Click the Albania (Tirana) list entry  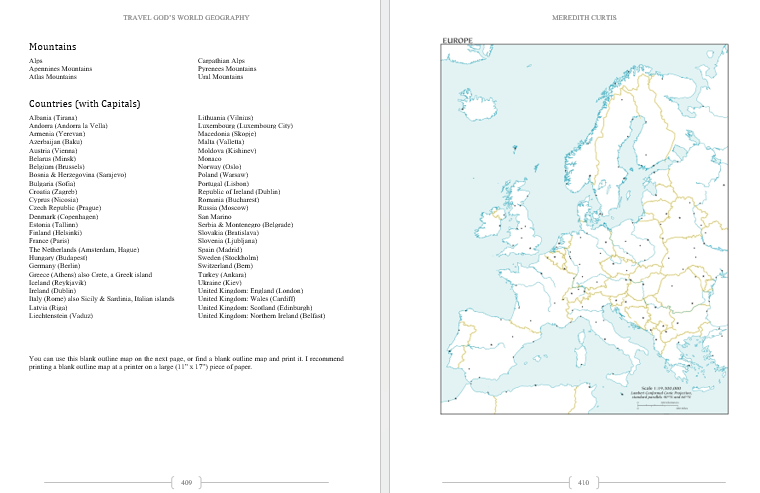(x=53, y=117)
